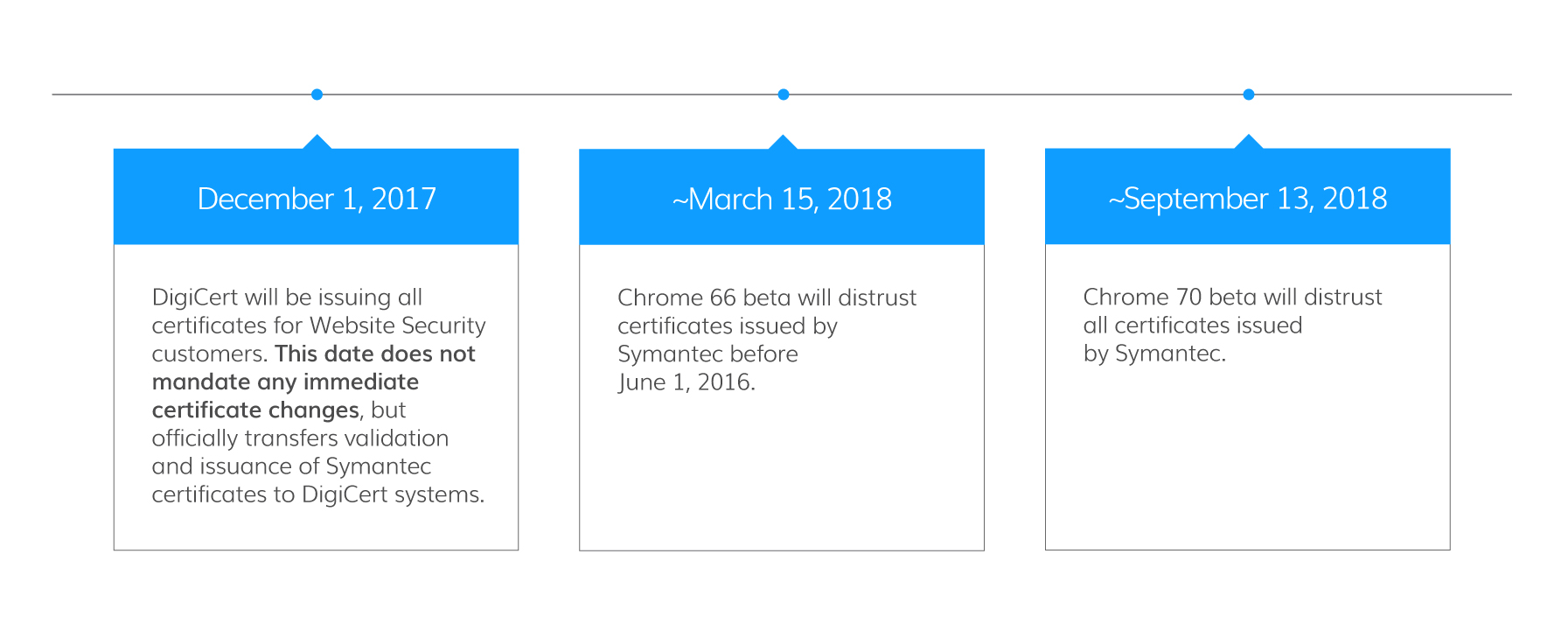
Task: Click the "June 1, 2016." text
Action: click(686, 382)
